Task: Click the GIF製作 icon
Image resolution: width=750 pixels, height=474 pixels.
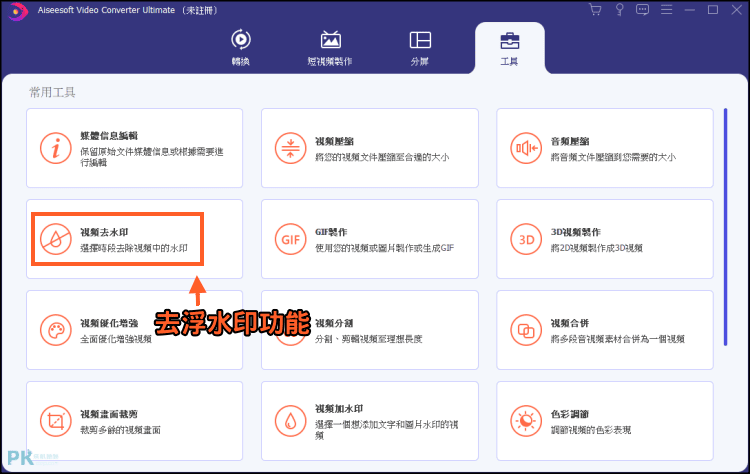Action: (x=290, y=239)
